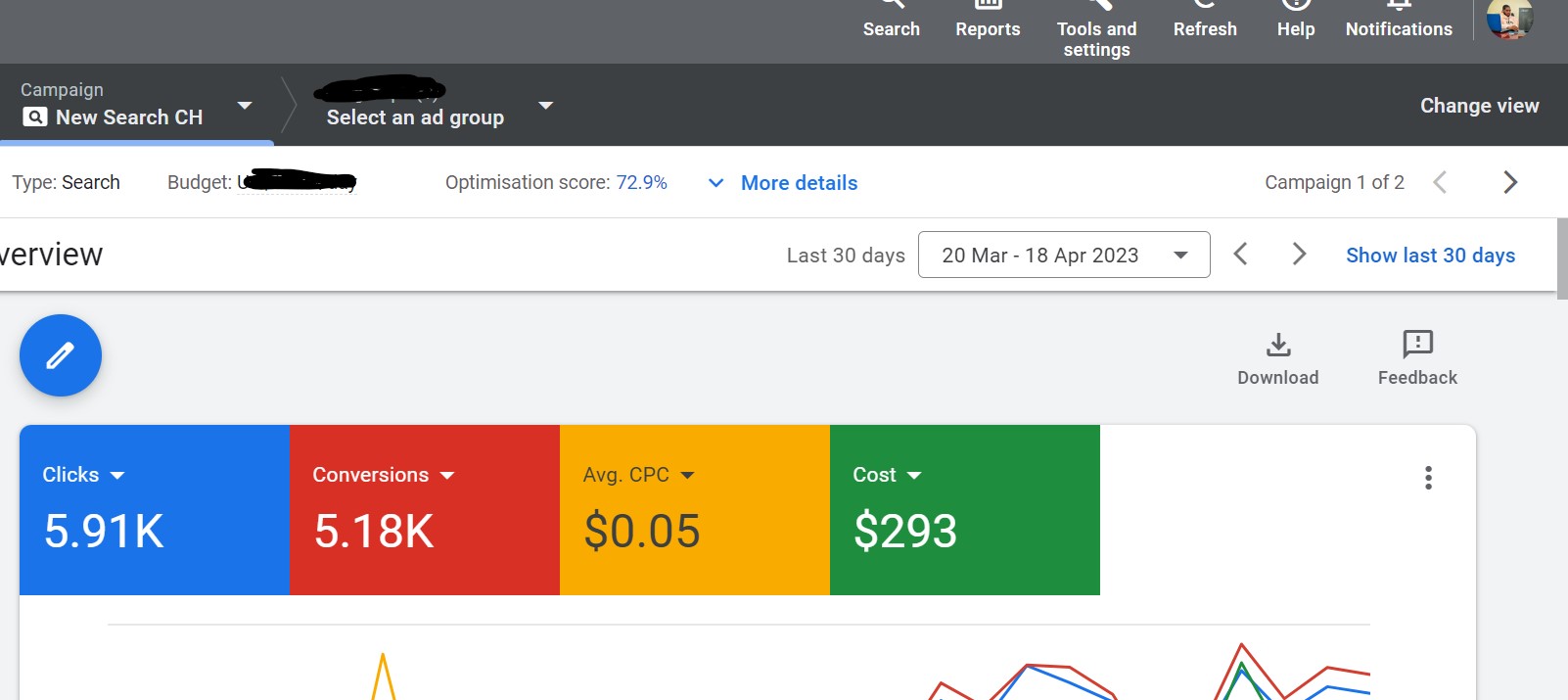This screenshot has width=1568, height=700.
Task: Click the Refresh button
Action: coord(1205,21)
